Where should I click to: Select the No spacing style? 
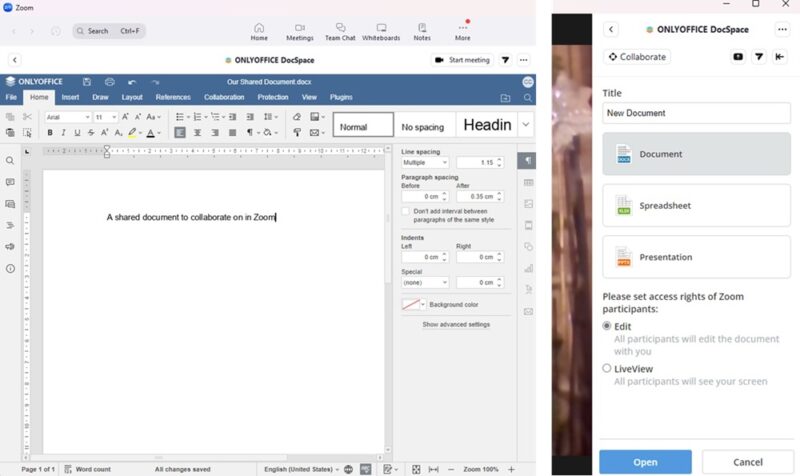(423, 125)
